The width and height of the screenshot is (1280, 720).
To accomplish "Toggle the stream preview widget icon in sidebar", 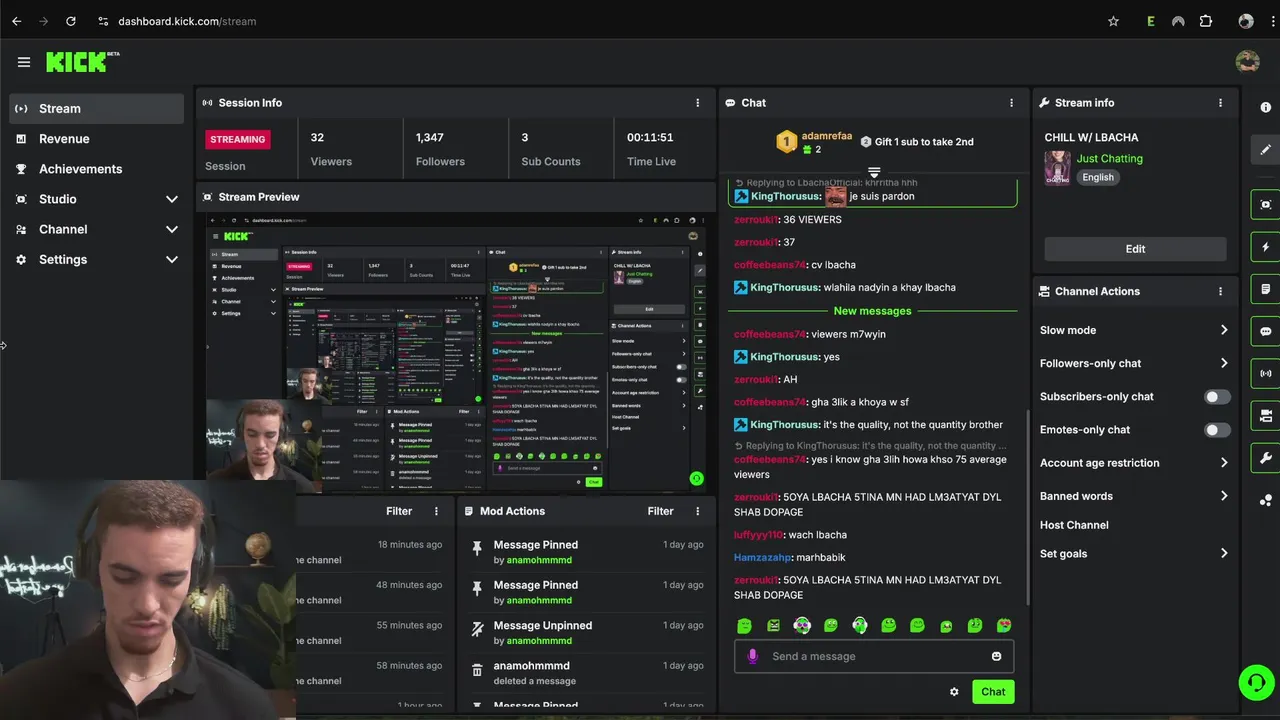I will coord(1266,205).
